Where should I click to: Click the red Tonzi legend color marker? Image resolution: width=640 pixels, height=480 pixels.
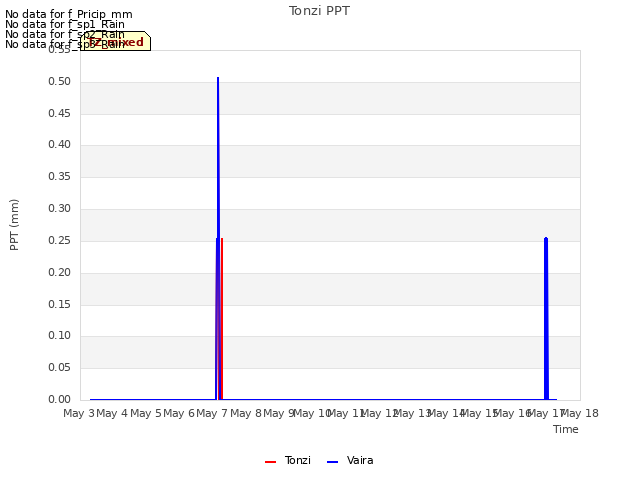(271, 462)
